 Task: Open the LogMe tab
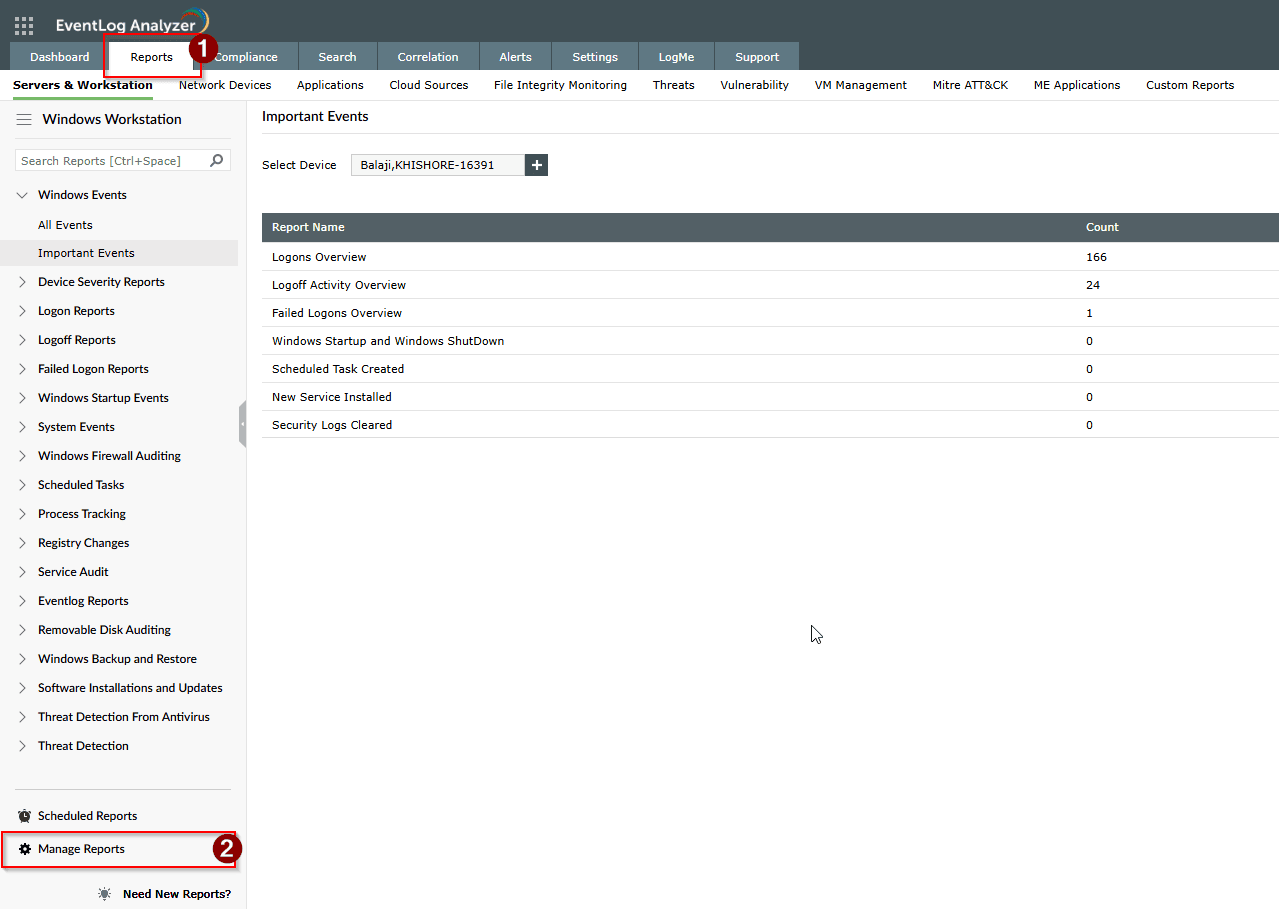(676, 57)
